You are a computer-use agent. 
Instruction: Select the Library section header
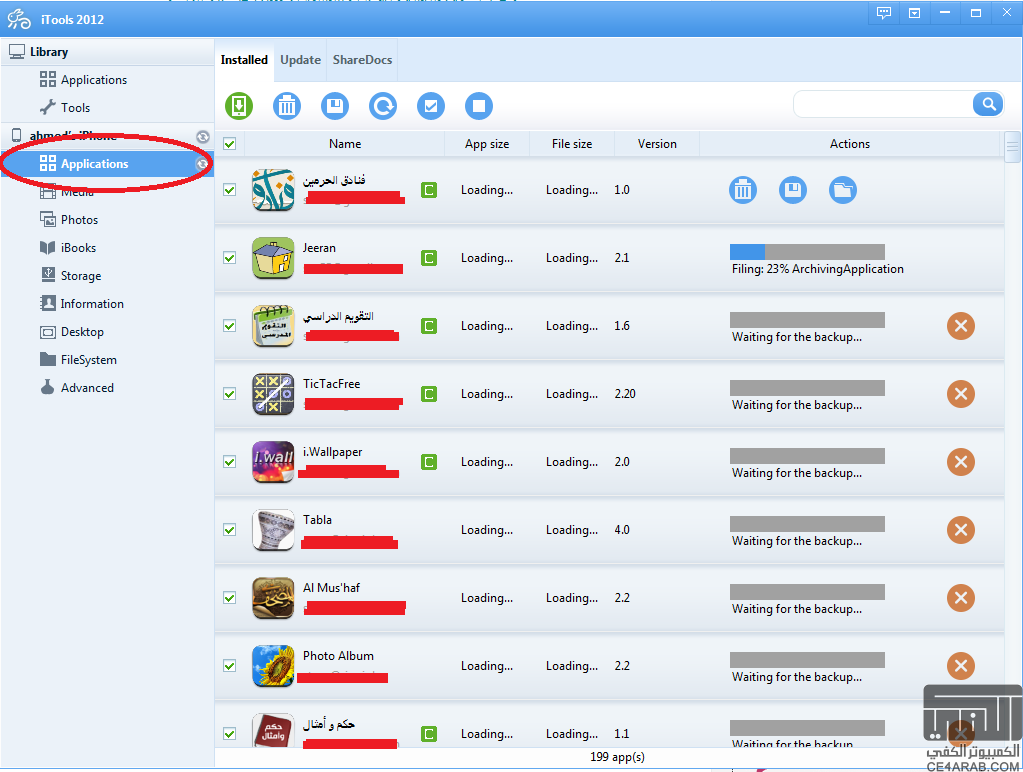(108, 52)
